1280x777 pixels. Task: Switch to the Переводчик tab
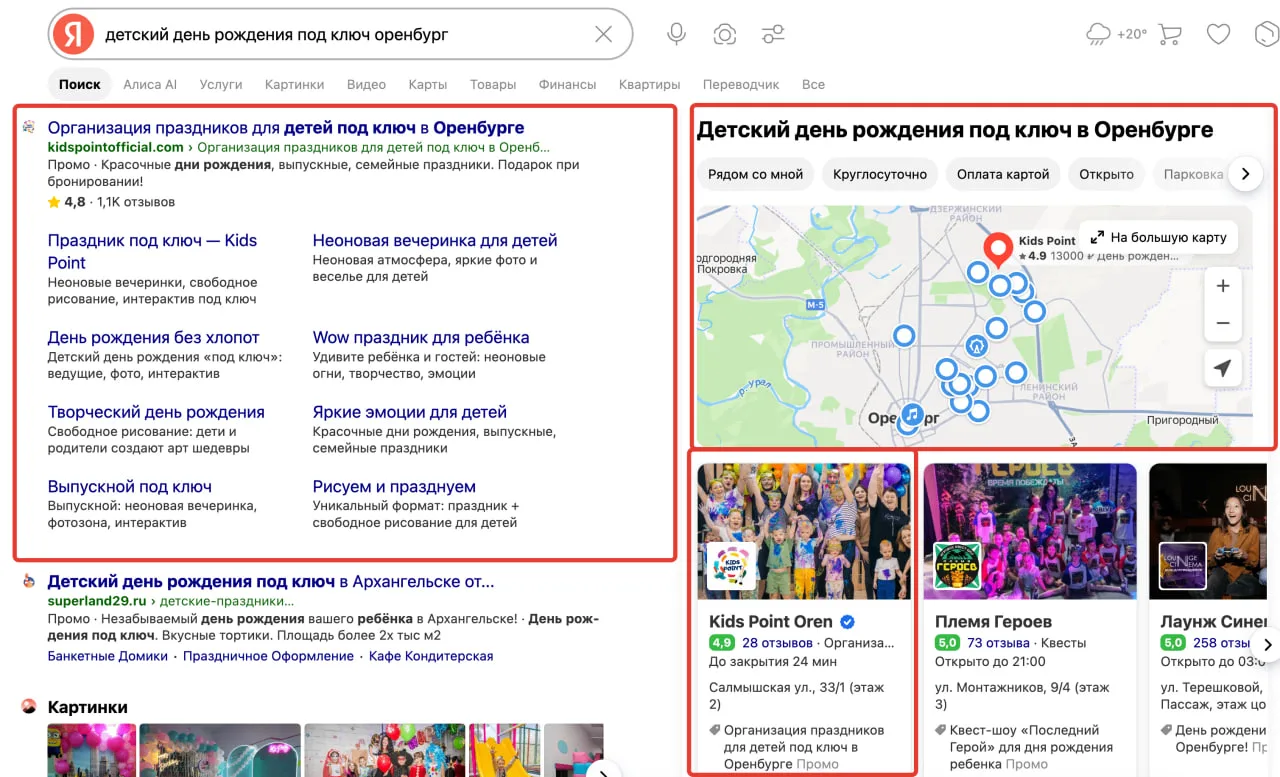tap(741, 84)
